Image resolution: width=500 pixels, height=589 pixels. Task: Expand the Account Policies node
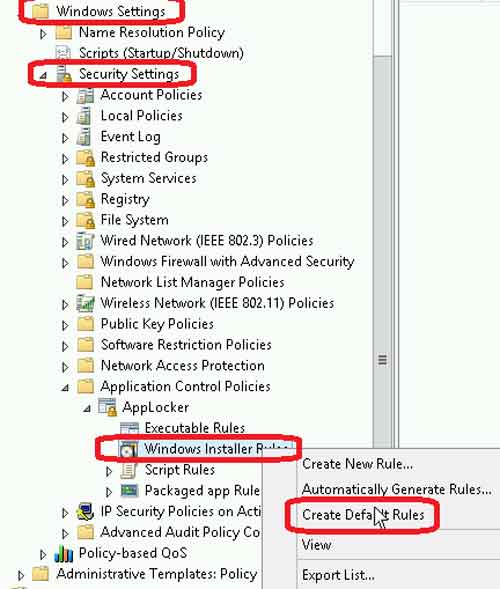coord(65,97)
